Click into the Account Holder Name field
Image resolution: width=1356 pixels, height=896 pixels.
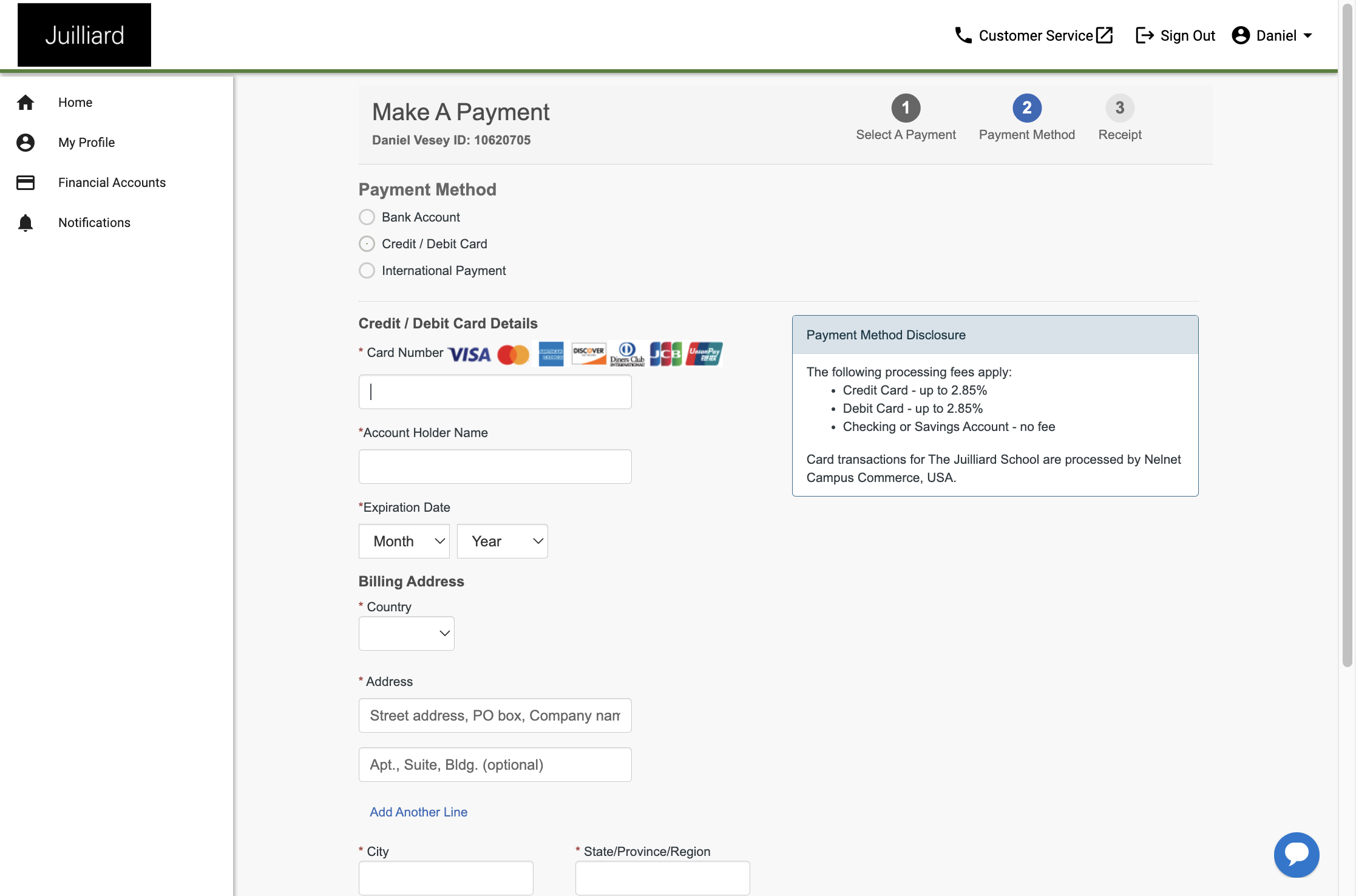click(495, 467)
